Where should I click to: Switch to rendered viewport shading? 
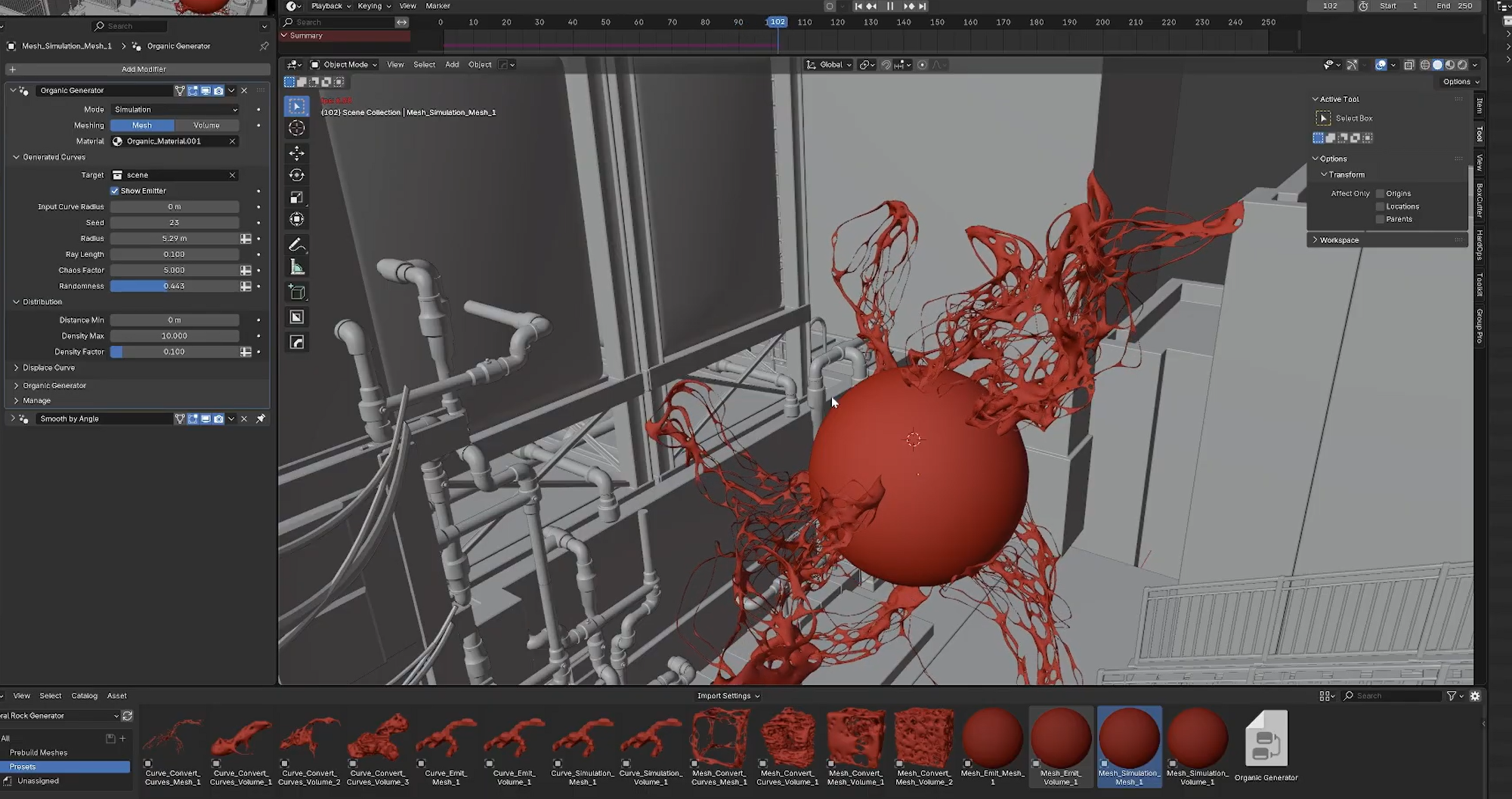tap(1462, 65)
